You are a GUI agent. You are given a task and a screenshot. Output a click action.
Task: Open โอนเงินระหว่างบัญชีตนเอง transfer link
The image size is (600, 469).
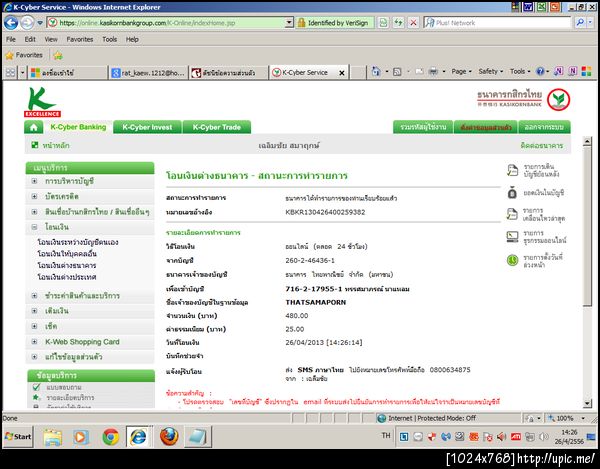tap(78, 242)
